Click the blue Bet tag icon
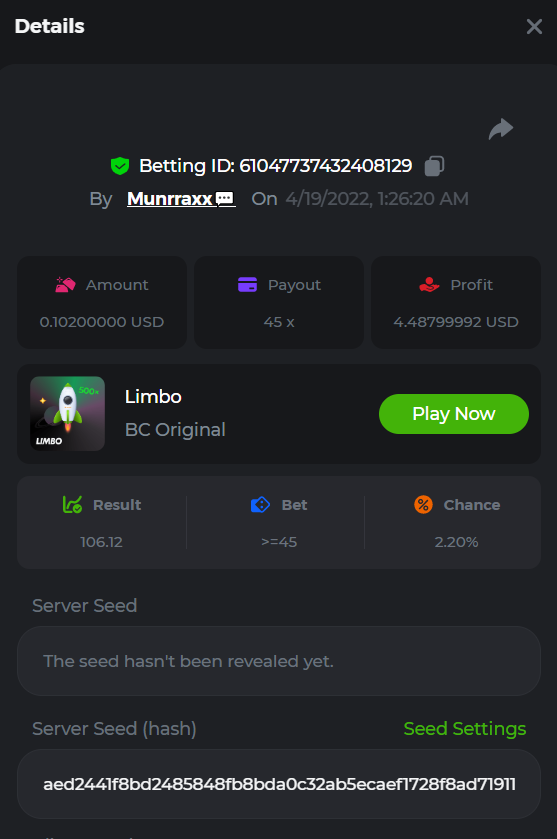The height and width of the screenshot is (839, 557). (x=260, y=505)
